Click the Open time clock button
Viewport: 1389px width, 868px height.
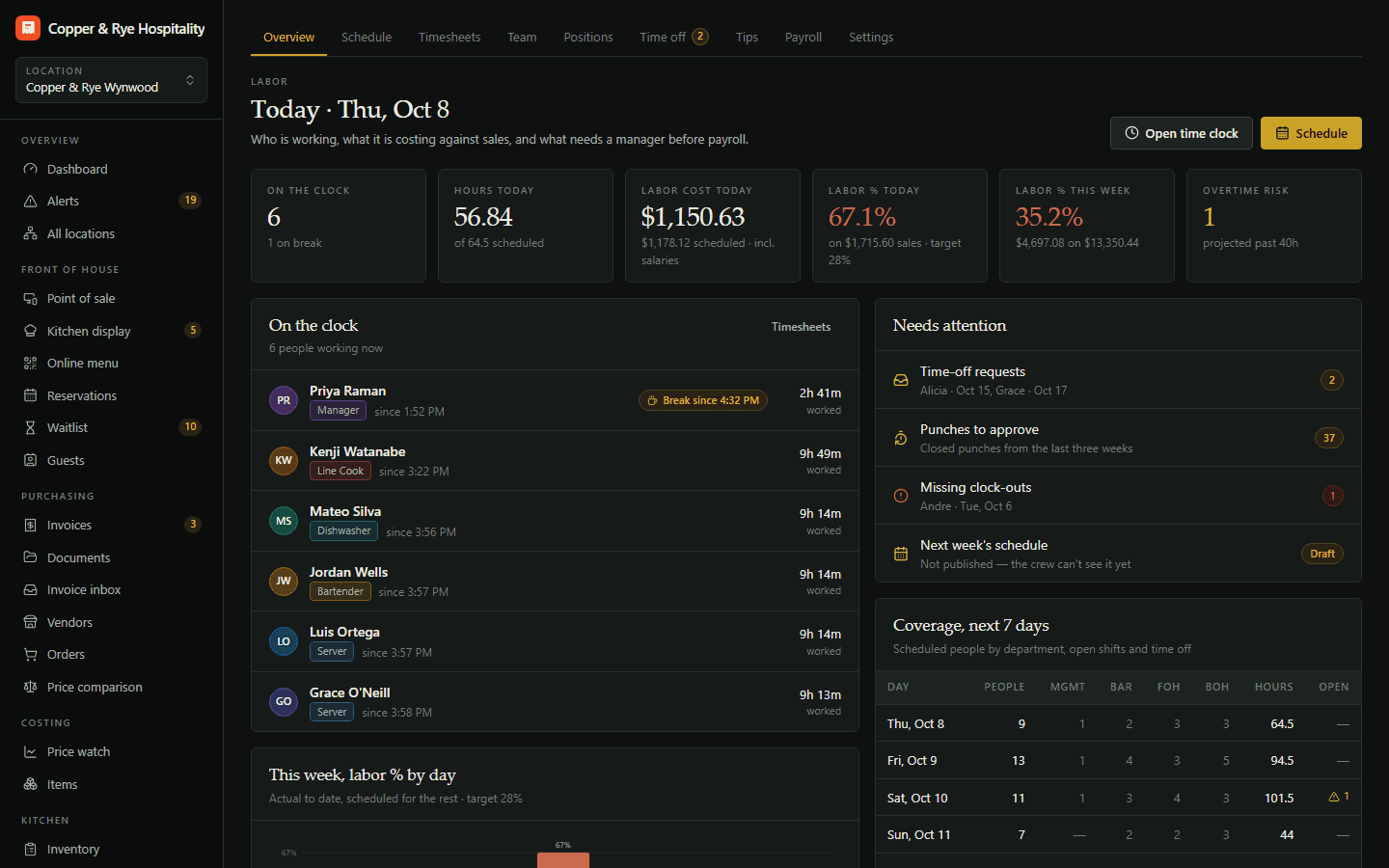(1182, 133)
